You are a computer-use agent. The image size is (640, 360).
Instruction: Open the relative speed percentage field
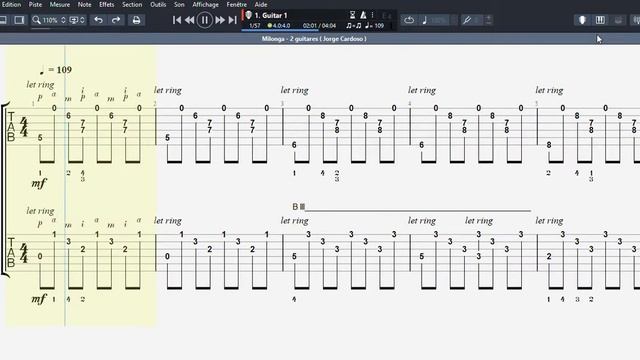coord(440,20)
